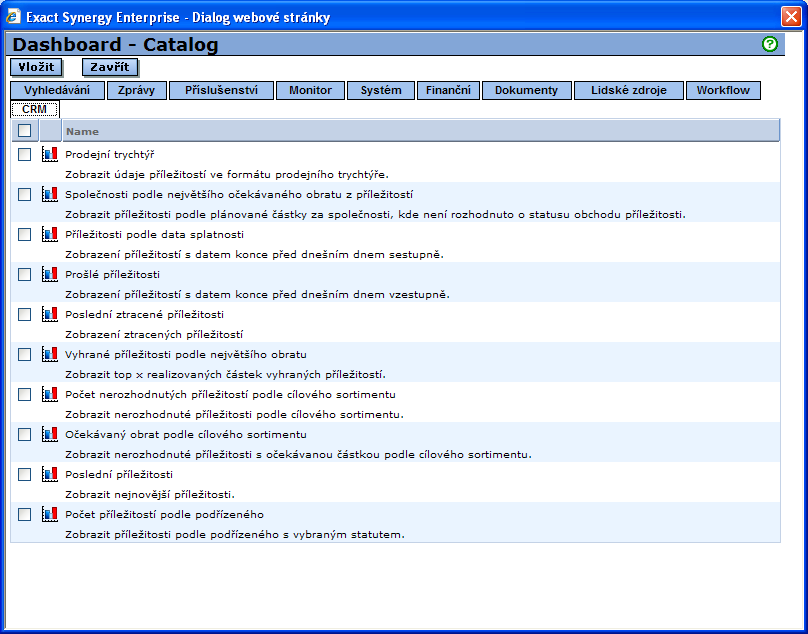Click the Poslední příležitosti title text
The image size is (808, 634).
point(119,475)
